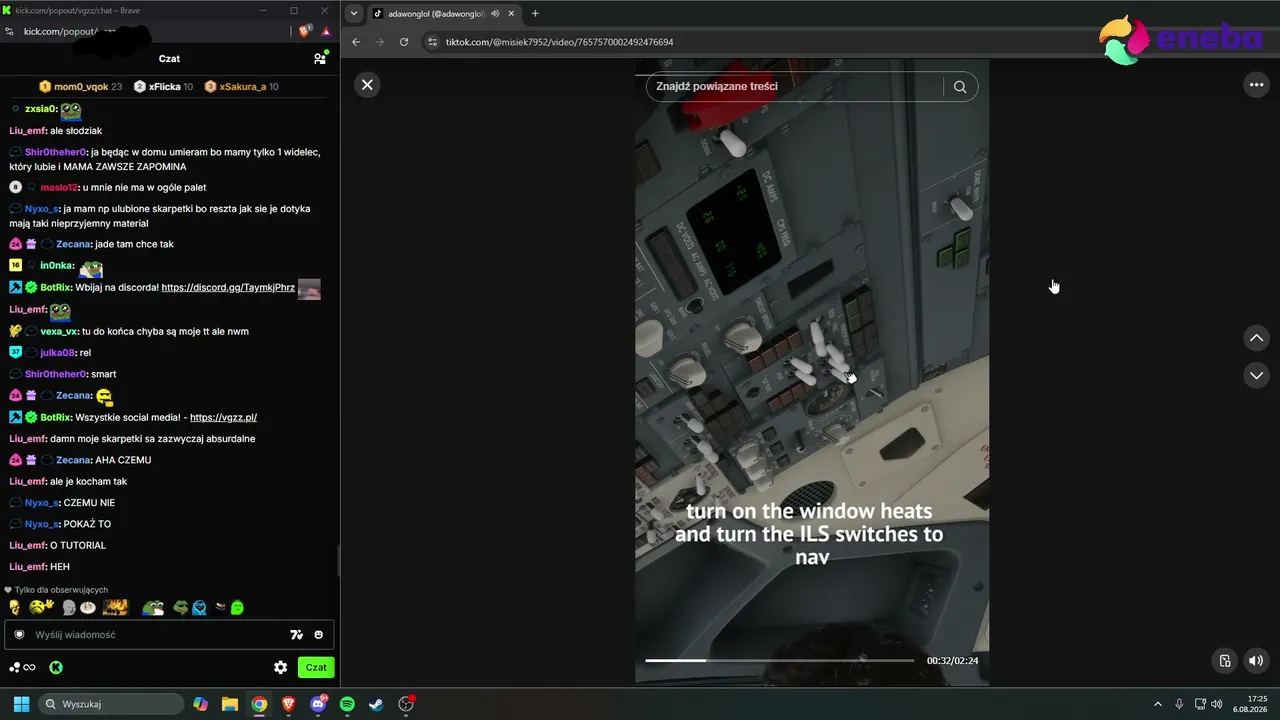Insert the sad waving emoji emote
The width and height of the screenshot is (1280, 720).
tap(41, 607)
